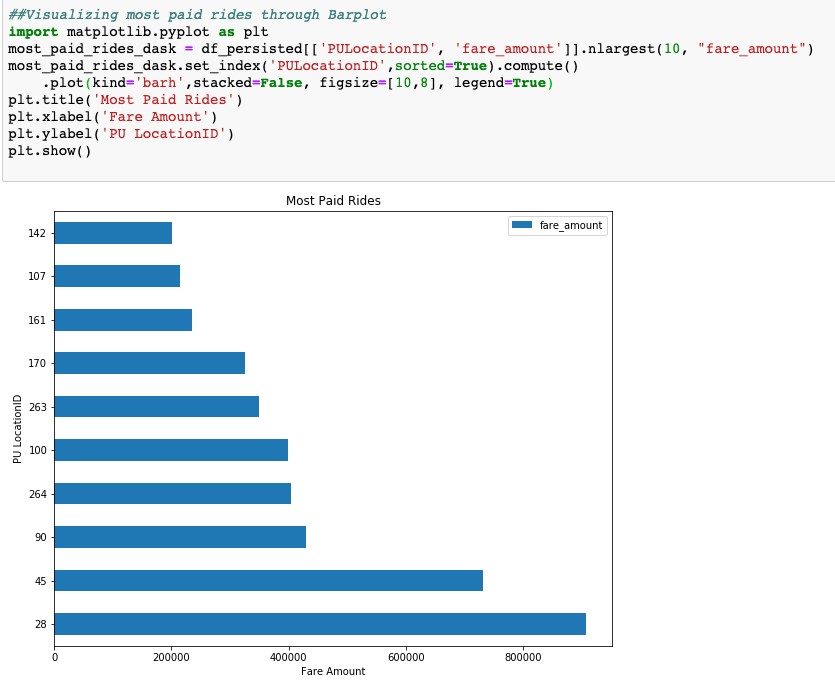Click the plot heading 'Most Paid Rides' above the chart
The height and width of the screenshot is (684, 835).
pos(333,201)
